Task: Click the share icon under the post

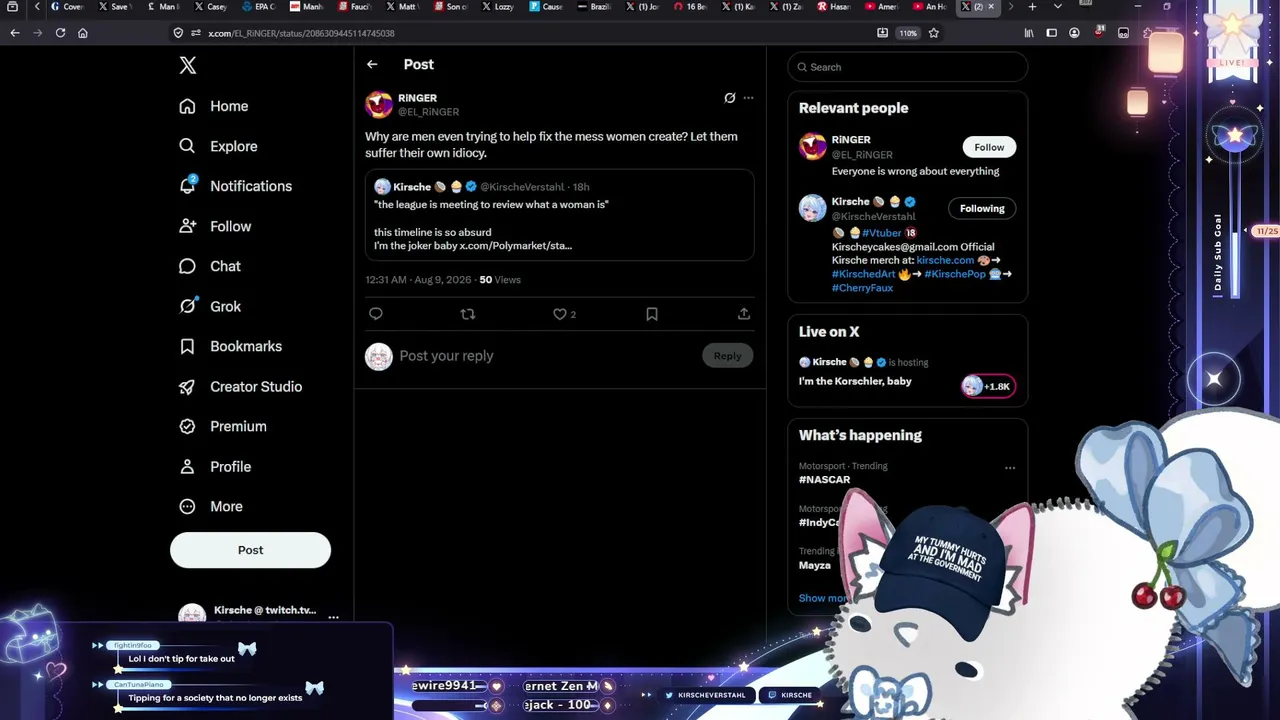Action: (744, 314)
